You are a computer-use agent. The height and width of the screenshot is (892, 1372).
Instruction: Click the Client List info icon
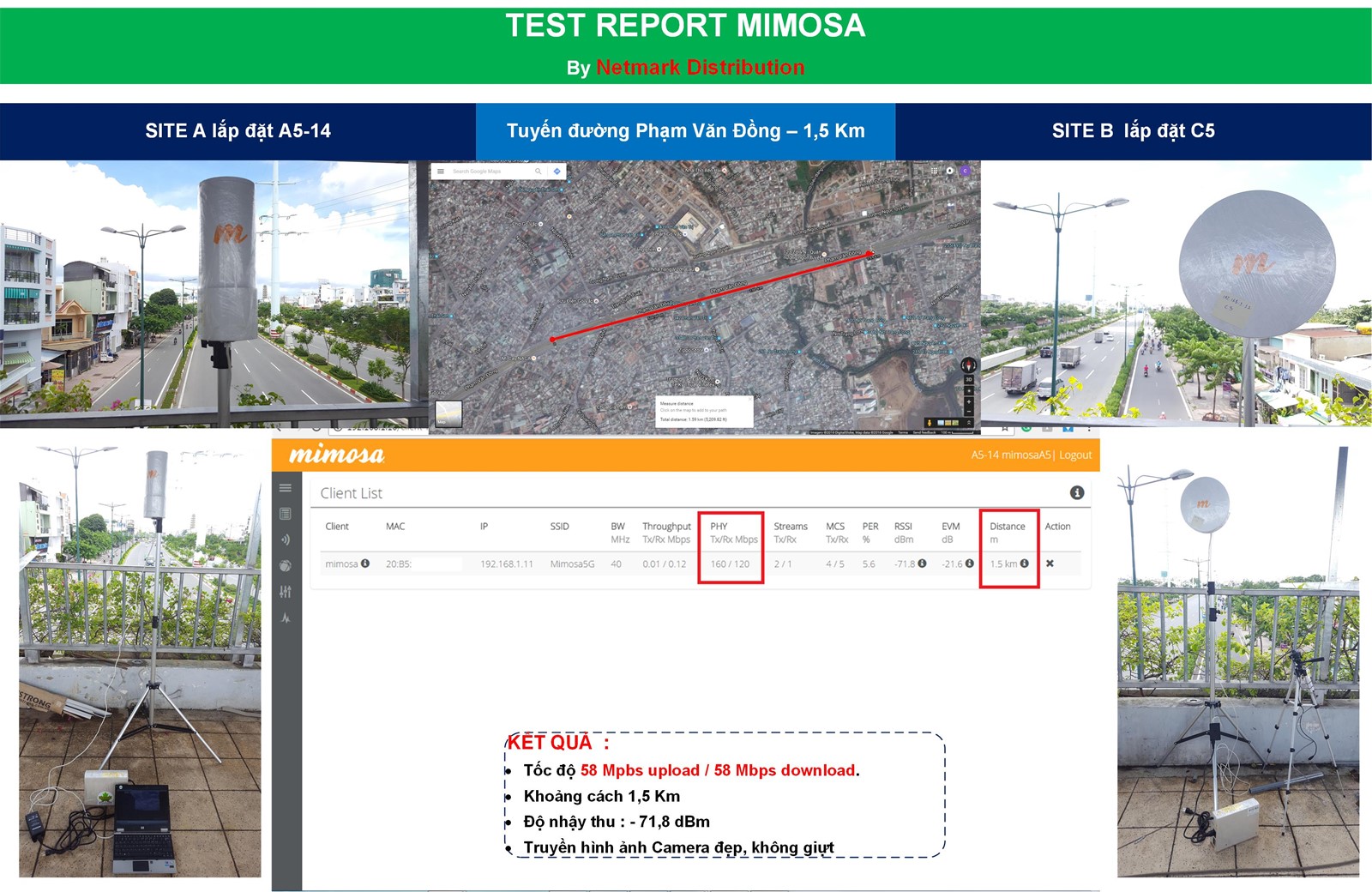pyautogui.click(x=1077, y=492)
